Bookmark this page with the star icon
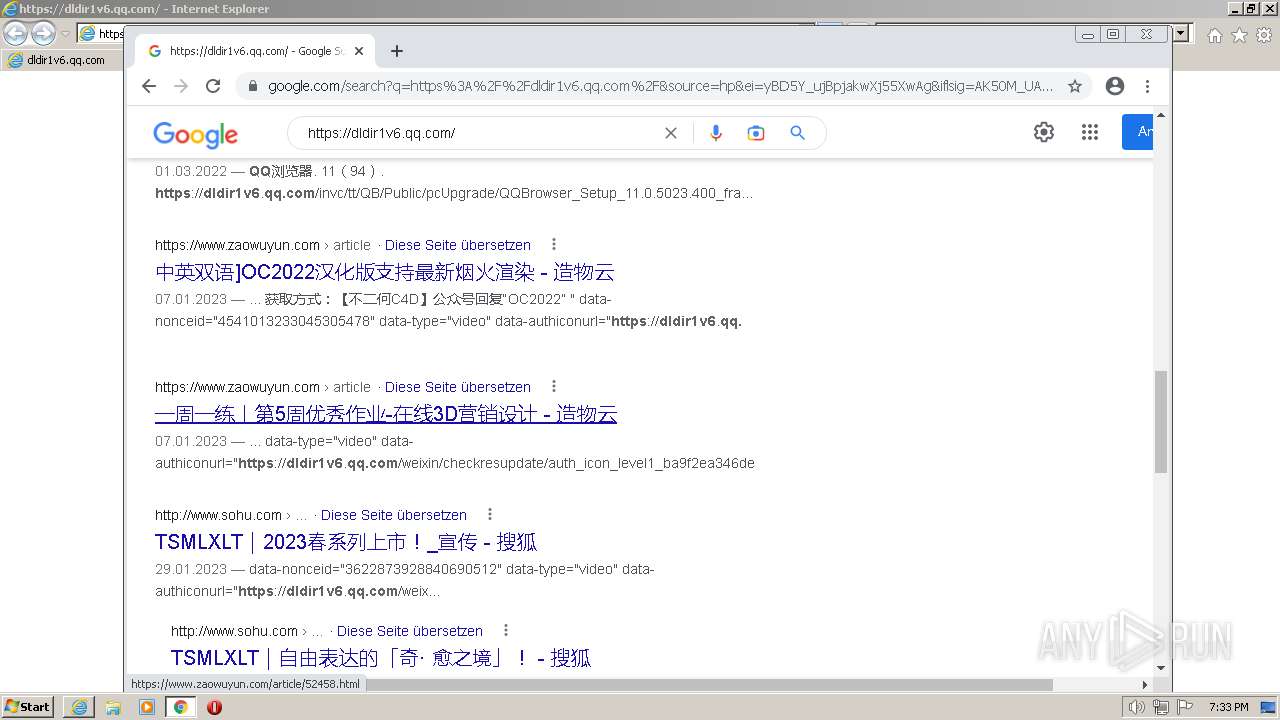 (x=1075, y=86)
